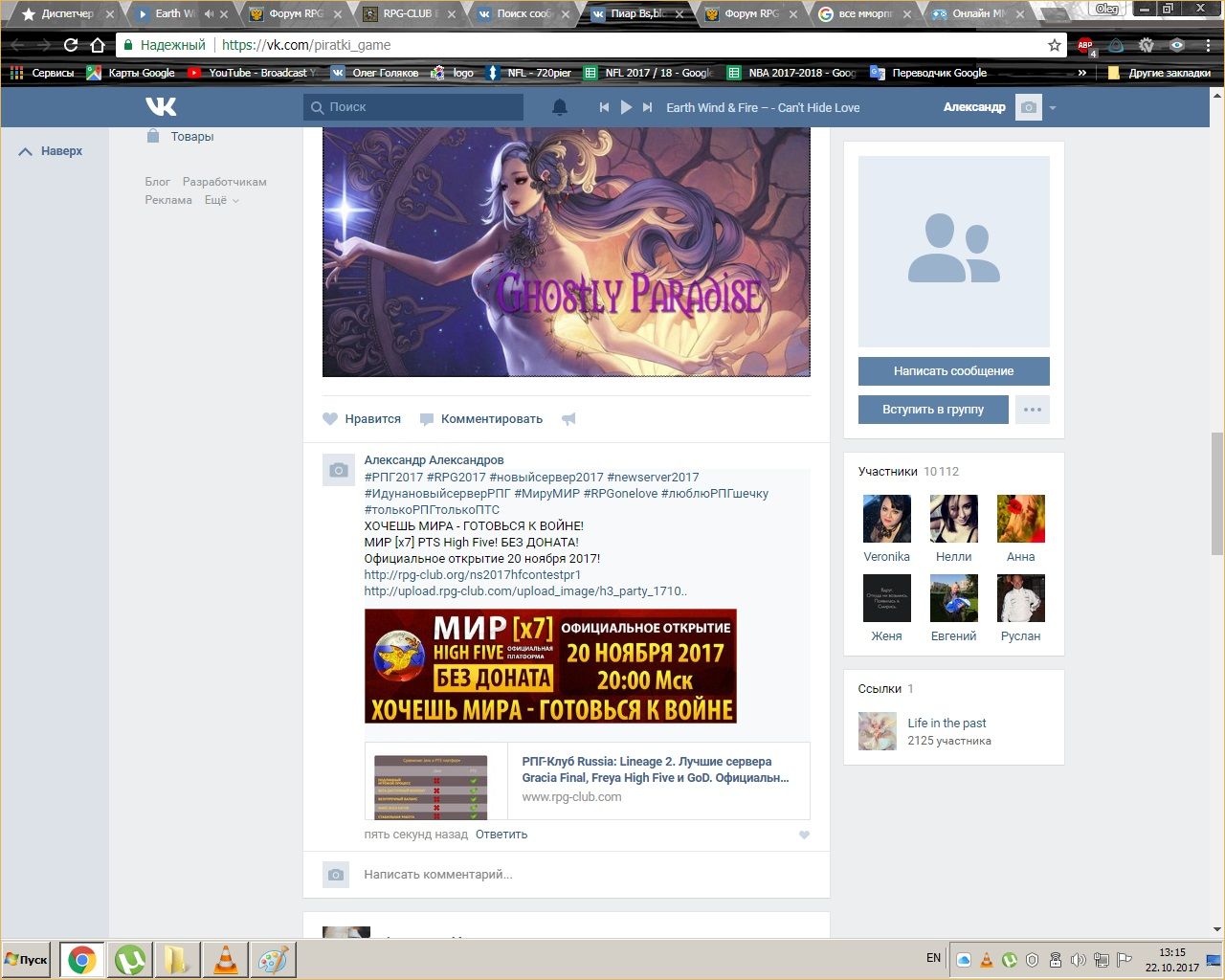Click Комментировать under the post
This screenshot has height=980, width=1225.
click(481, 419)
